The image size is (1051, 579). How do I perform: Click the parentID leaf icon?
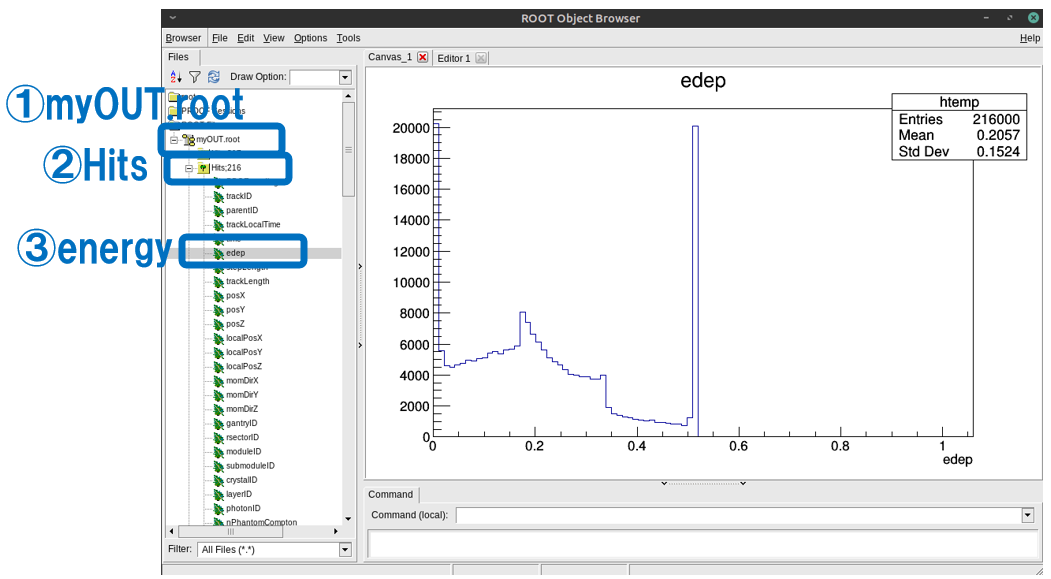pyautogui.click(x=219, y=210)
